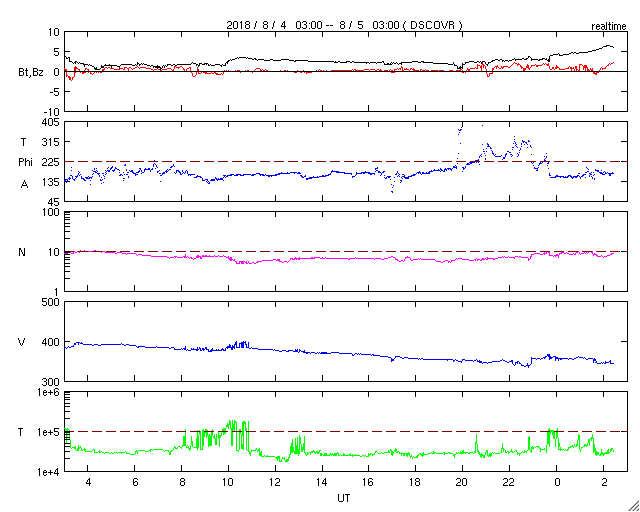Click the '-5' value on Bt,Bz axis
The image size is (640, 512).
(x=54, y=92)
